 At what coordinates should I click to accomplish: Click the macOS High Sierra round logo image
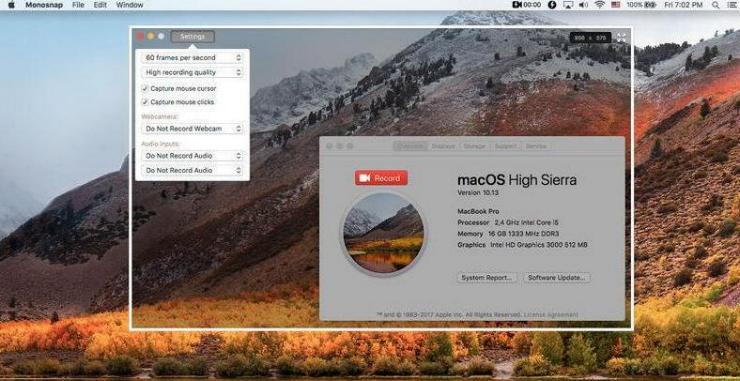(x=383, y=233)
